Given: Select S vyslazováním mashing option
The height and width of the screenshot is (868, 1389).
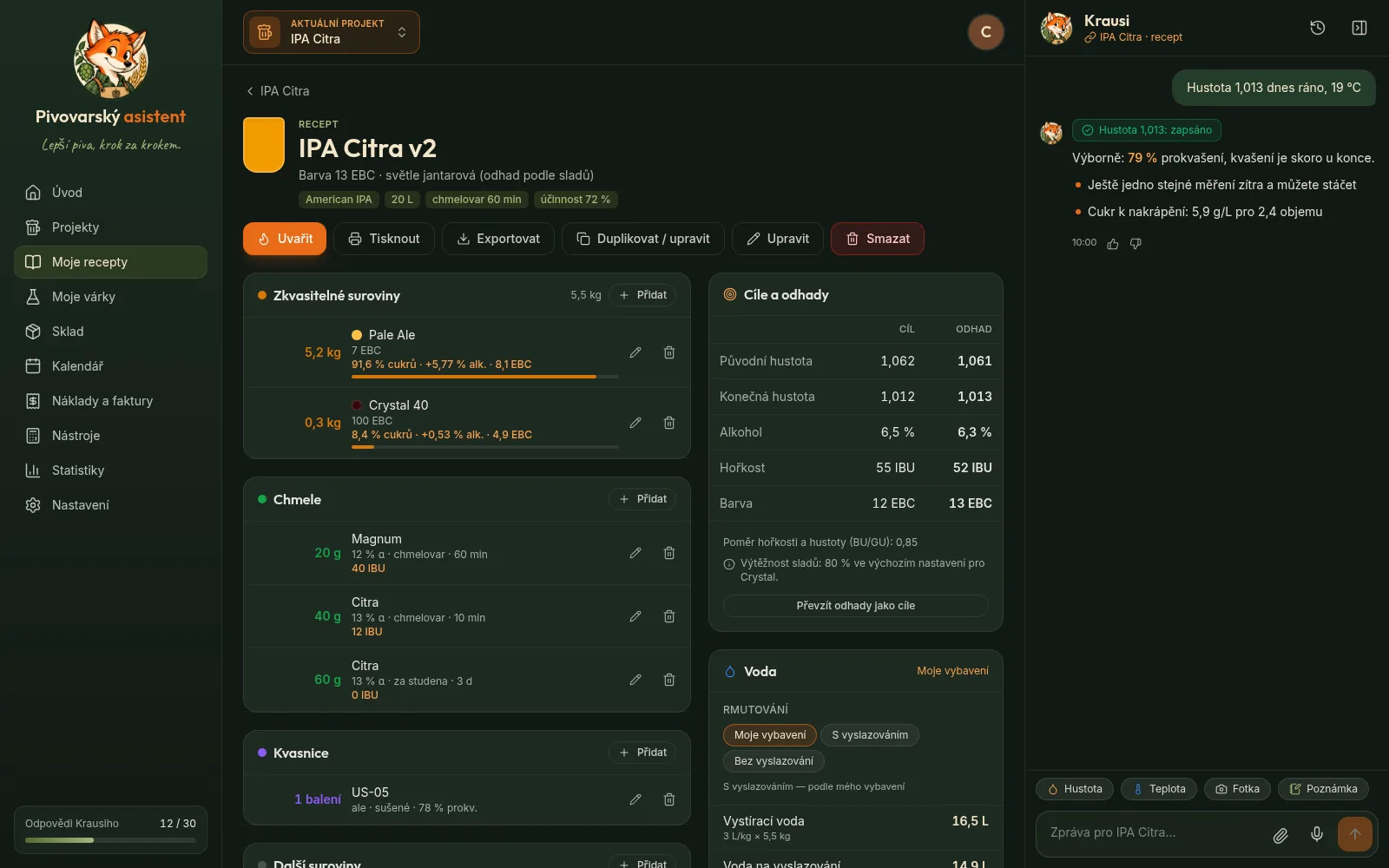Looking at the screenshot, I should click(870, 735).
